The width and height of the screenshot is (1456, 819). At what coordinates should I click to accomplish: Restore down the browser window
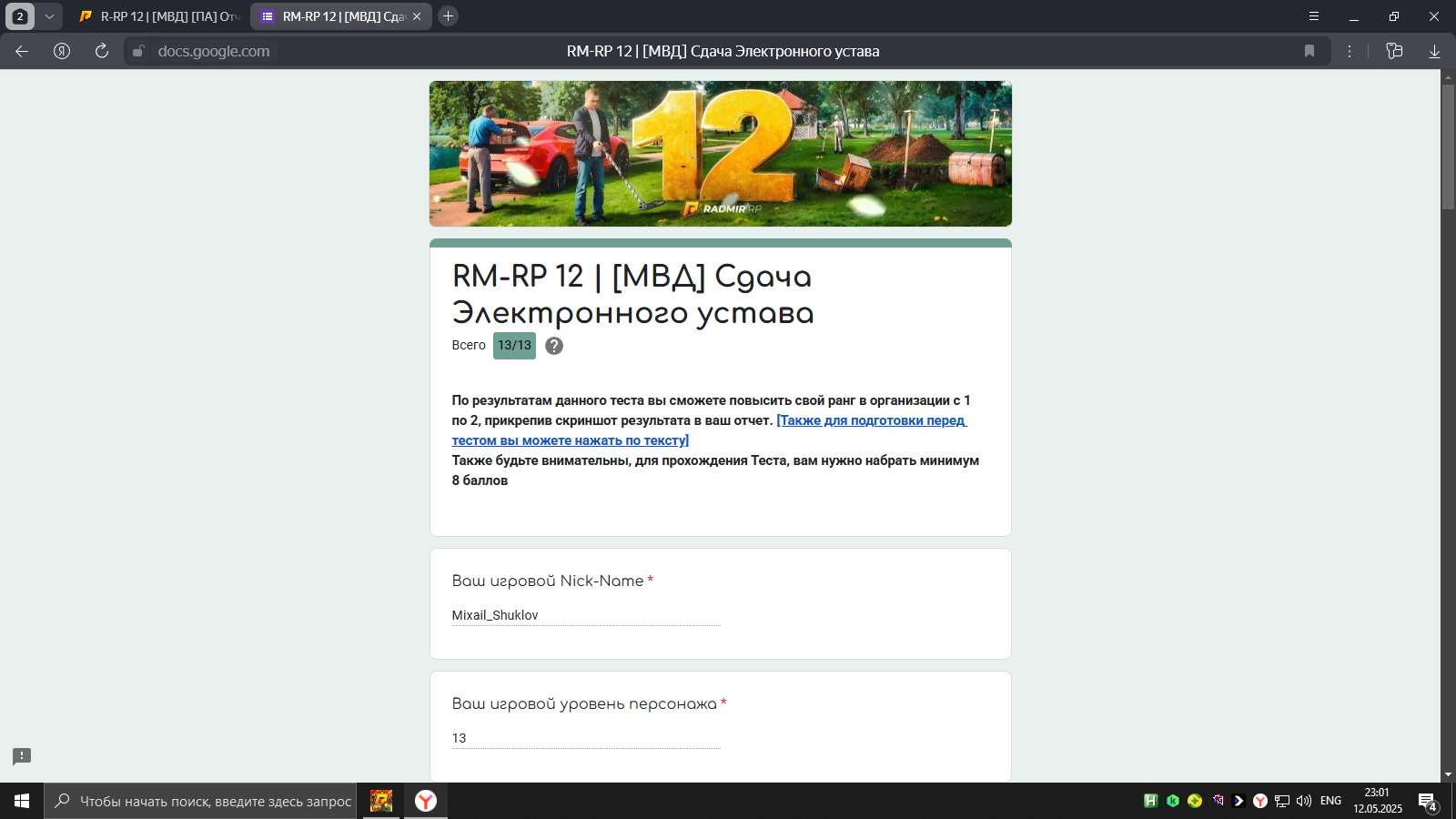[x=1394, y=16]
